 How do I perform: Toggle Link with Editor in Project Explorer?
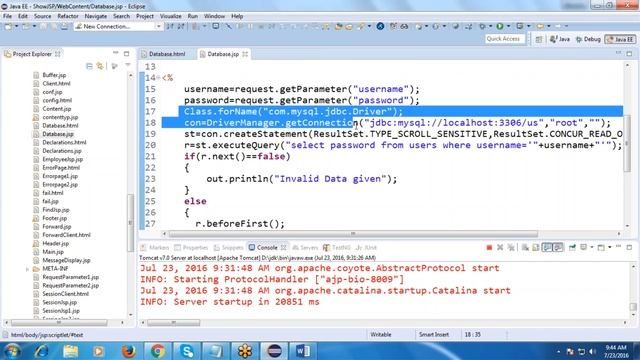100,66
